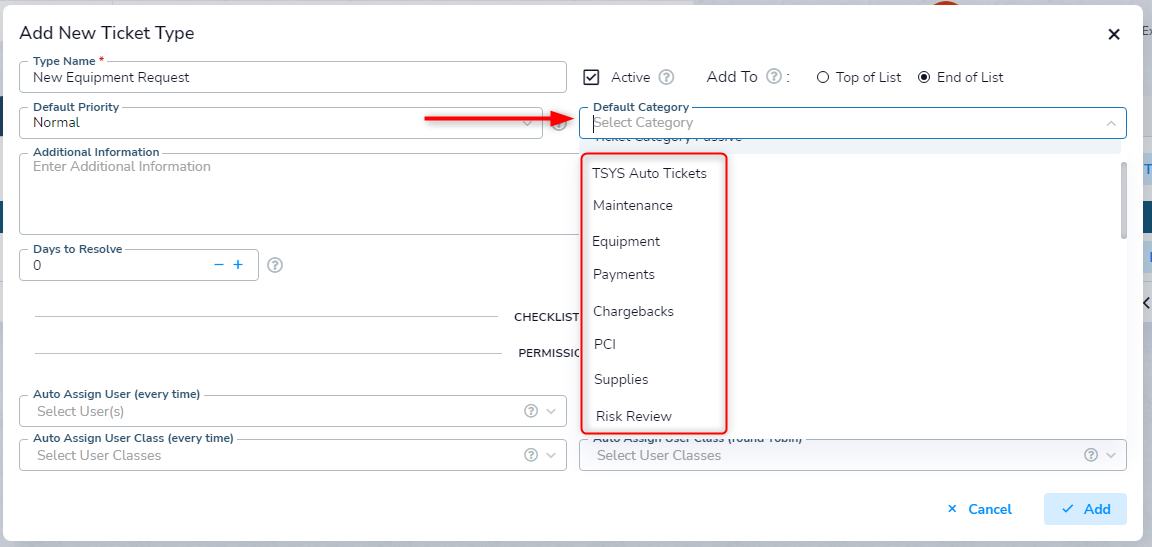Choose Maintenance from category list
Viewport: 1152px width, 547px height.
(633, 206)
